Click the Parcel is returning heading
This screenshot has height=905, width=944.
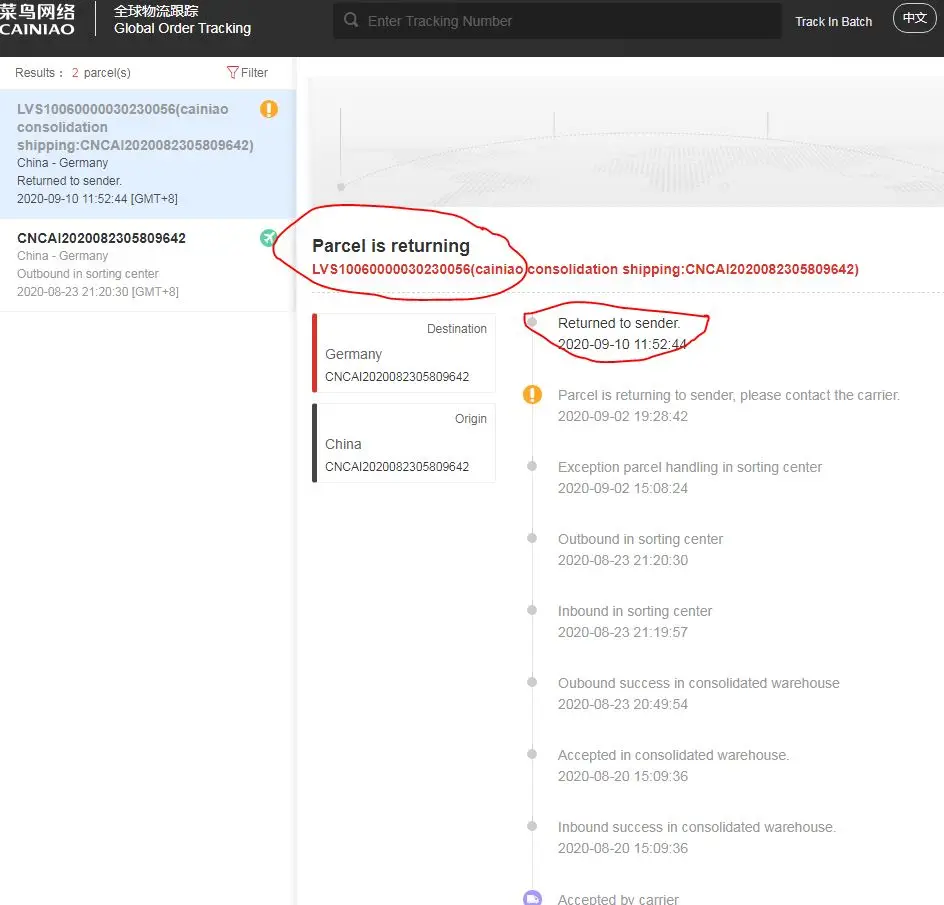click(x=391, y=246)
